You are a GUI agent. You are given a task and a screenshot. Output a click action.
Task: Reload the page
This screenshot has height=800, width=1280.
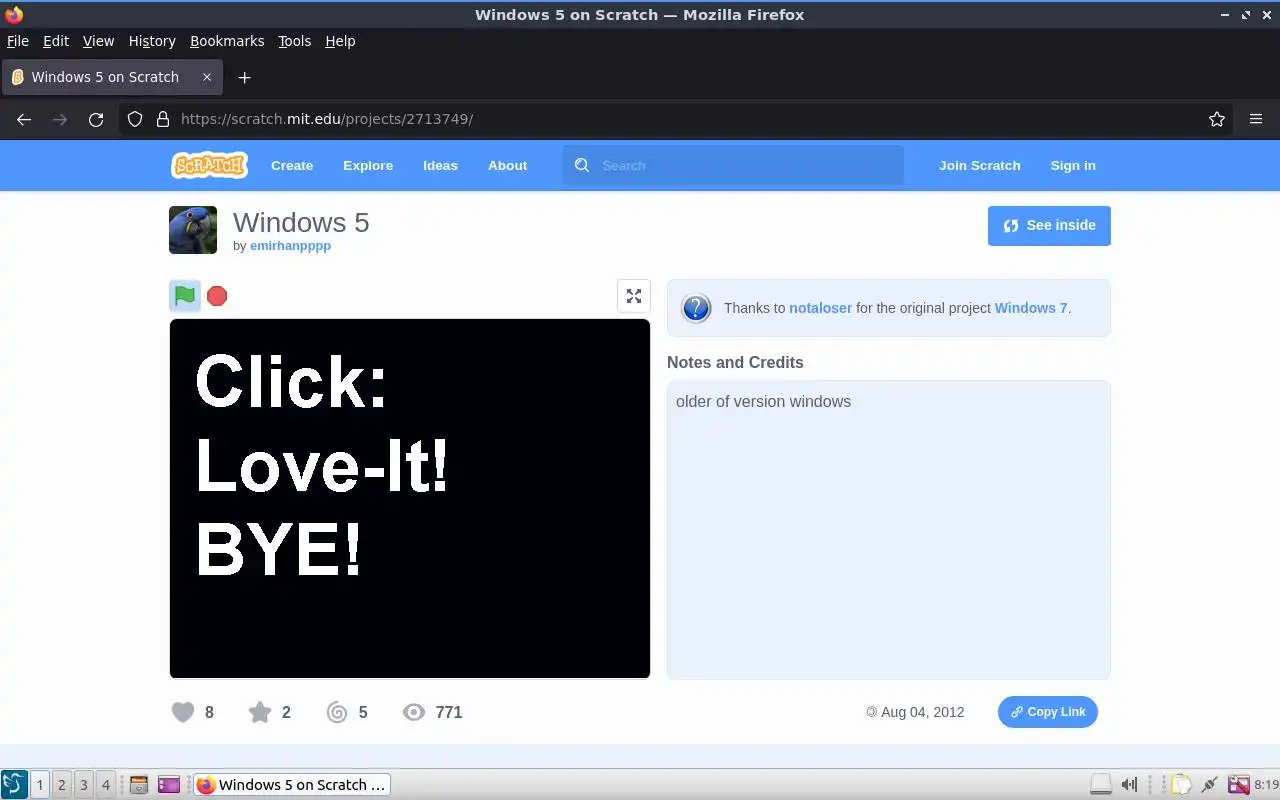(x=96, y=119)
